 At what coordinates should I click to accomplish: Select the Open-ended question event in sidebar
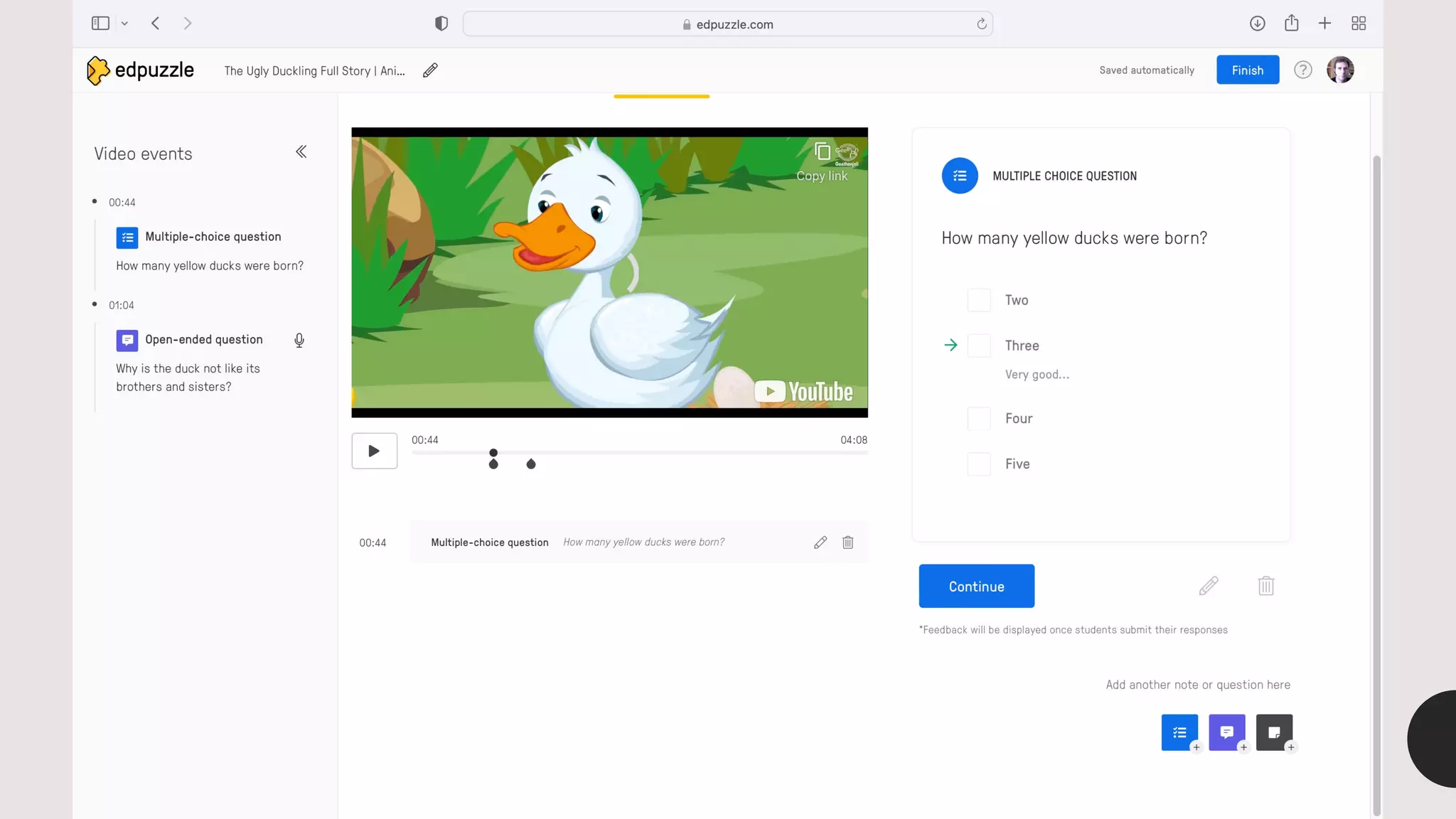point(203,340)
